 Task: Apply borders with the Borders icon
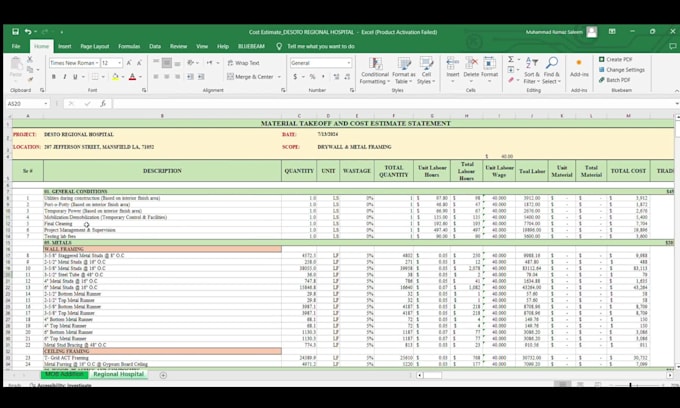click(95, 77)
